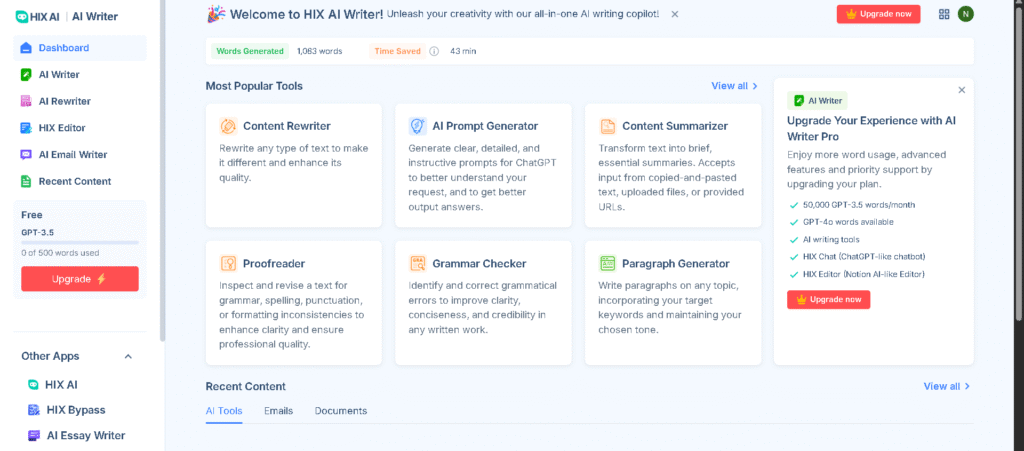
Task: Switch to the Documents tab
Action: (340, 411)
